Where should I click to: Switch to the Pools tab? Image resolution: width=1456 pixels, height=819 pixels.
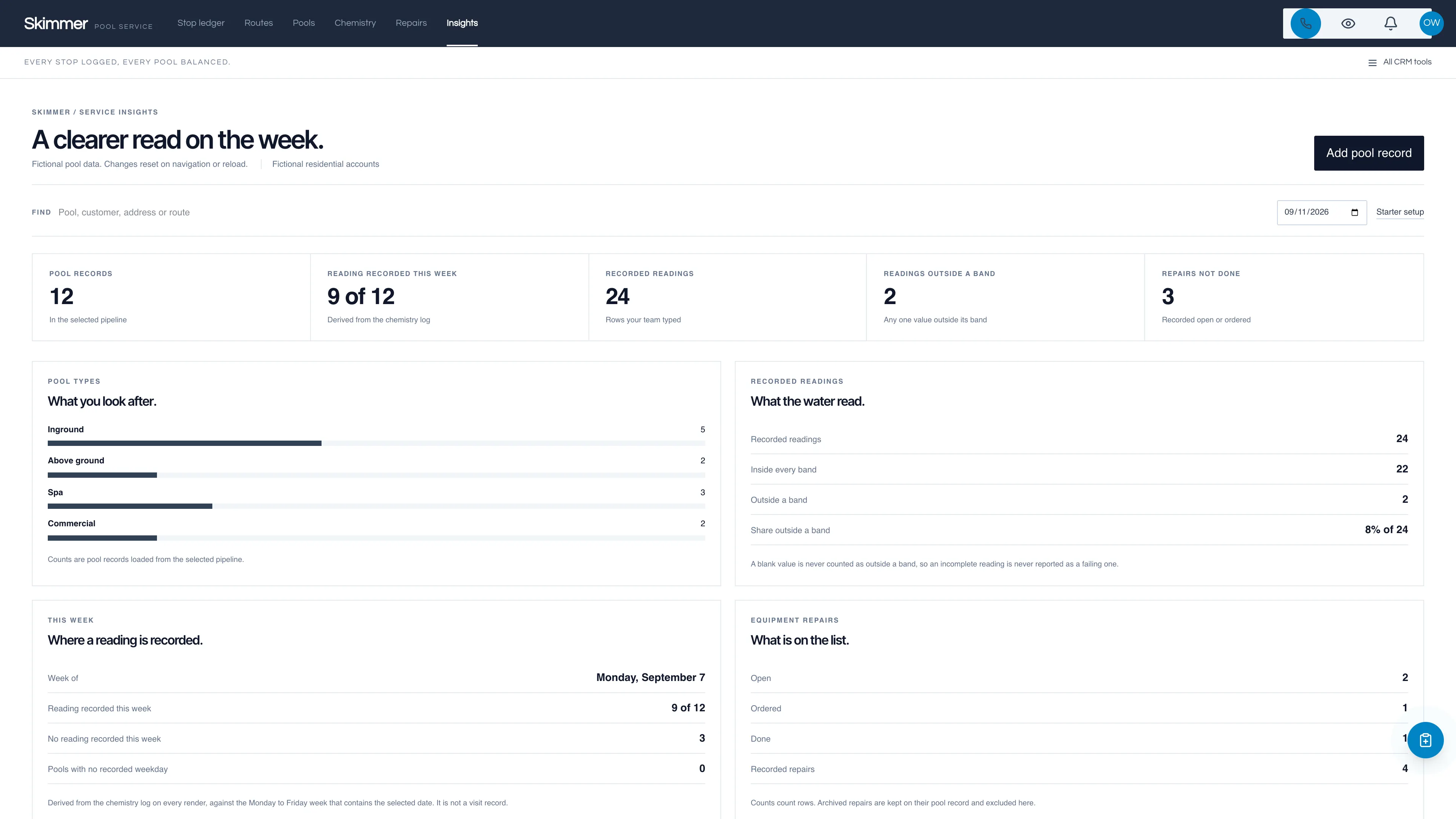pyautogui.click(x=303, y=23)
